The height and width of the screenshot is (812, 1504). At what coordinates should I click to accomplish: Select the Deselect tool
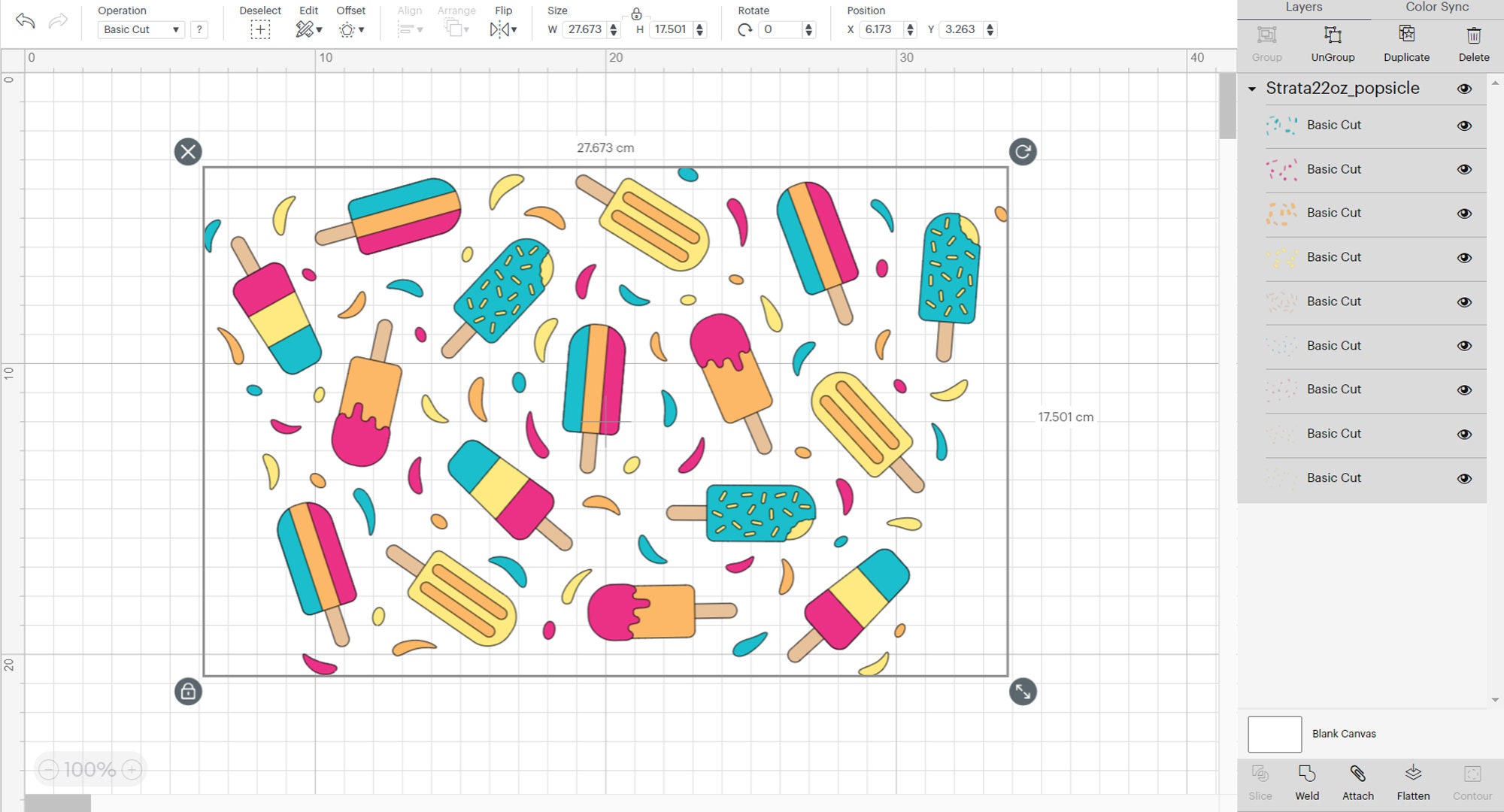[x=259, y=29]
